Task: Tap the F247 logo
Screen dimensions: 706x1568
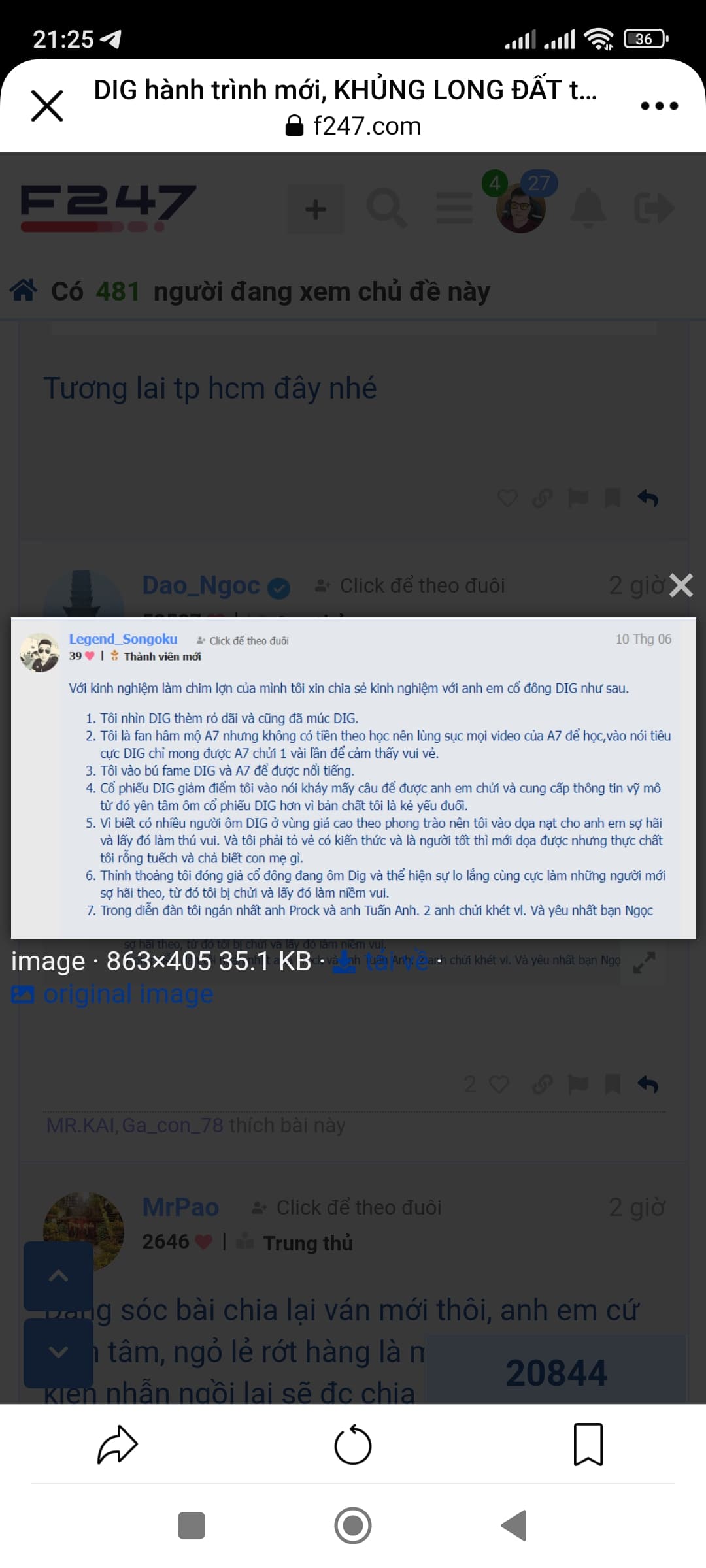Action: pyautogui.click(x=109, y=208)
